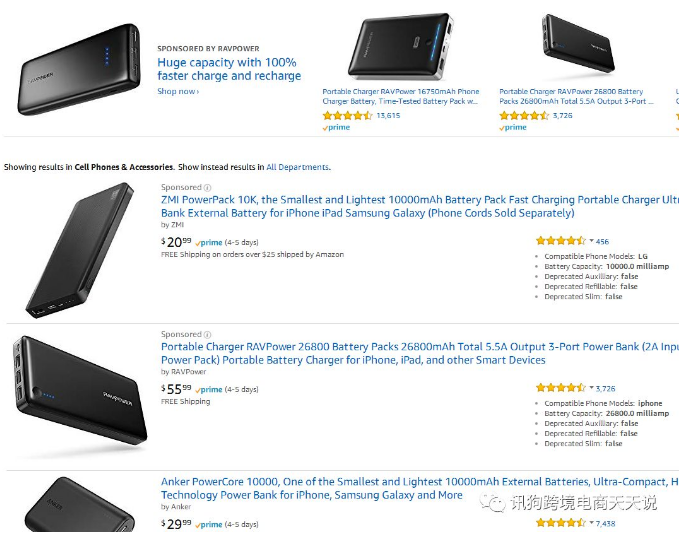This screenshot has height=555, width=690.
Task: Click star rating of RAVPower 26800 listing
Action: (x=560, y=388)
